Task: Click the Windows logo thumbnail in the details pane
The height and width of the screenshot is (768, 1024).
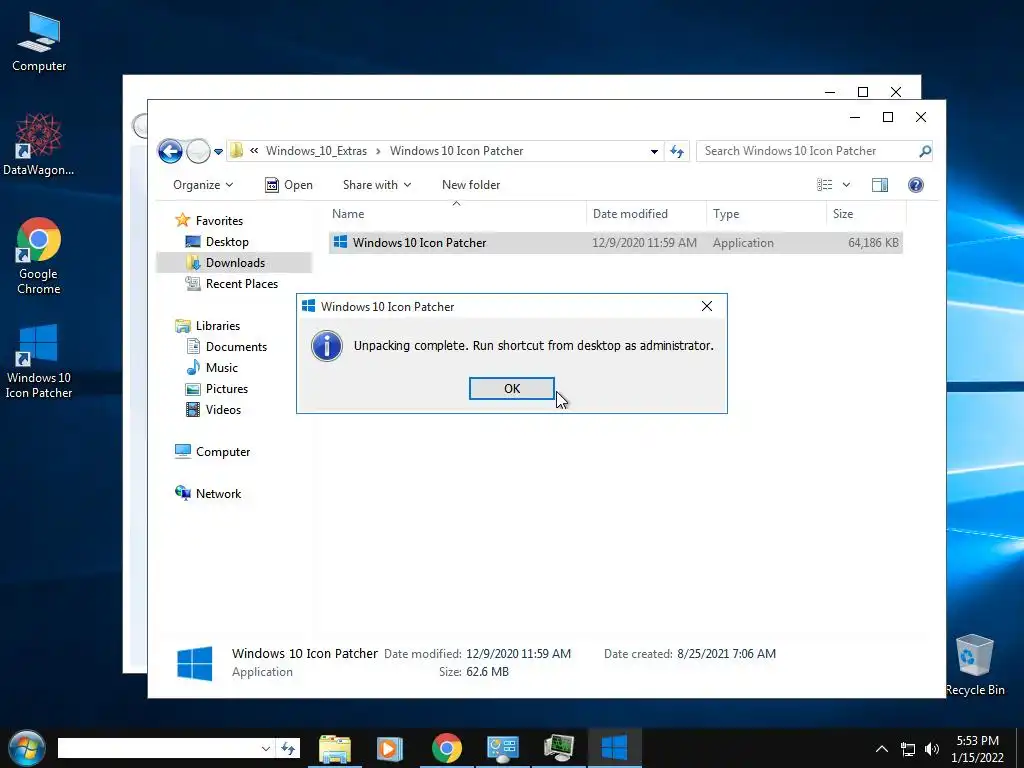Action: point(195,664)
